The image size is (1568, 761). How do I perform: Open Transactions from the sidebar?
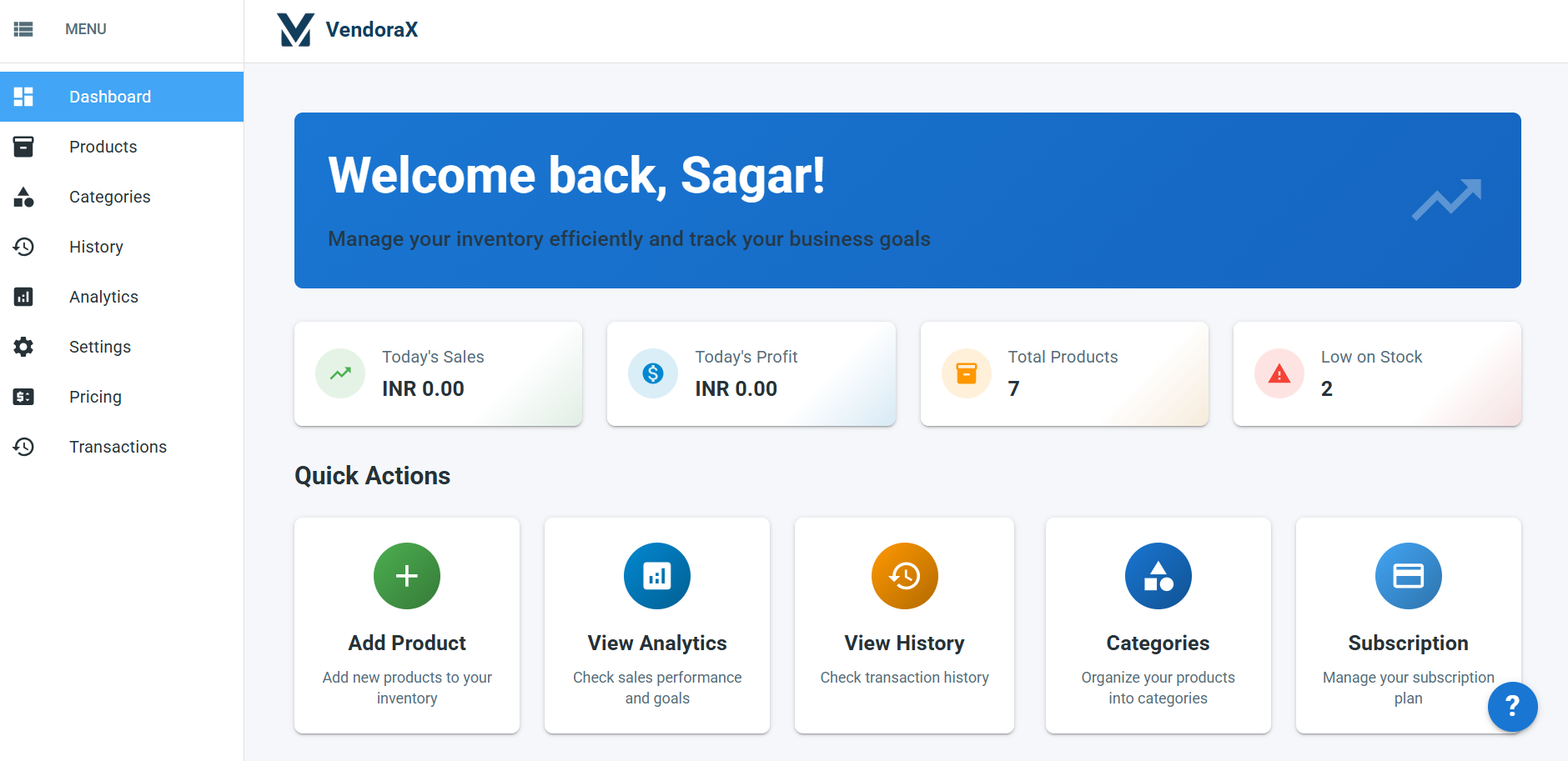(118, 447)
